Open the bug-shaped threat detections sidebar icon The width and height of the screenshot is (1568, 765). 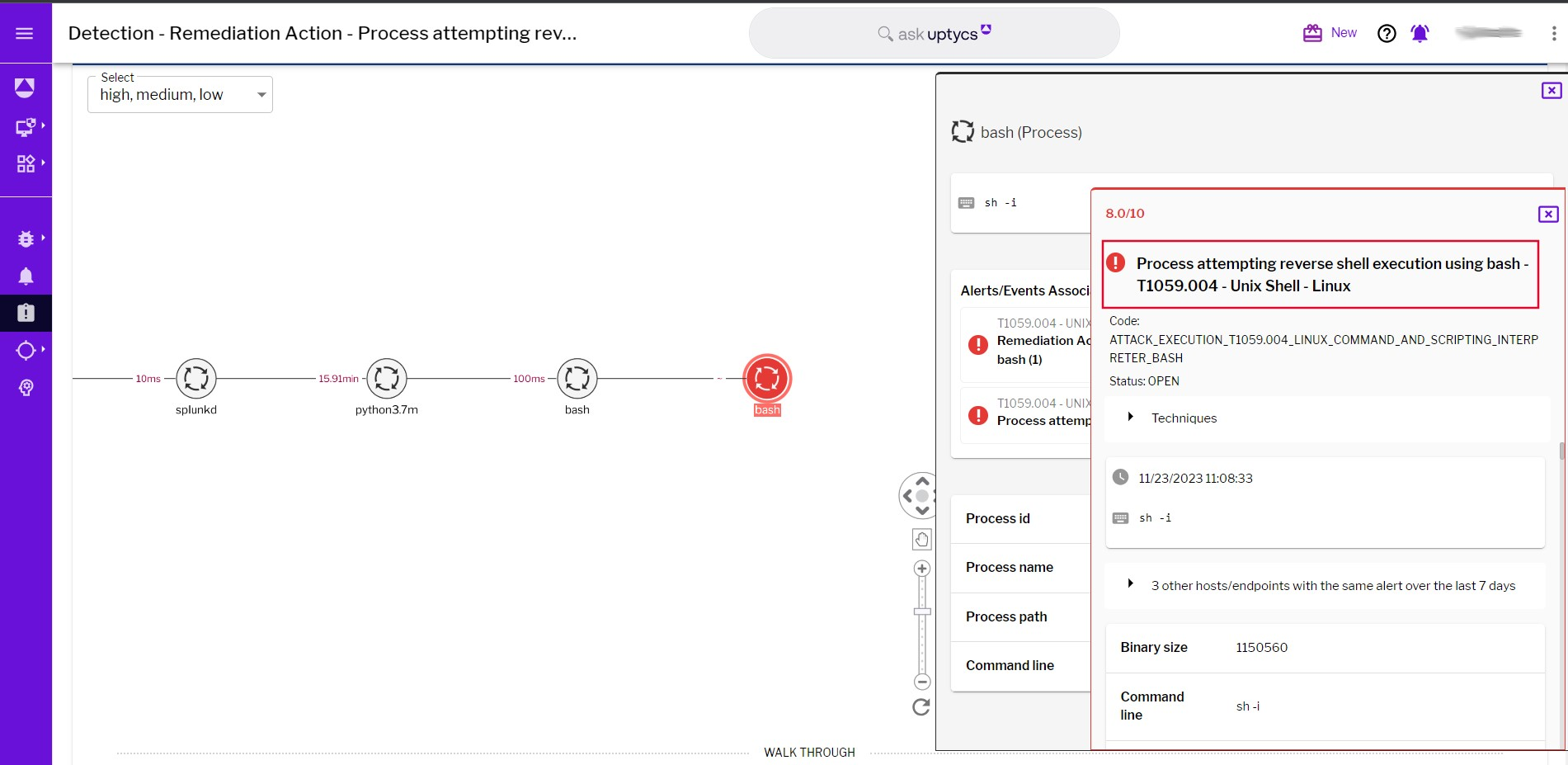pyautogui.click(x=26, y=238)
